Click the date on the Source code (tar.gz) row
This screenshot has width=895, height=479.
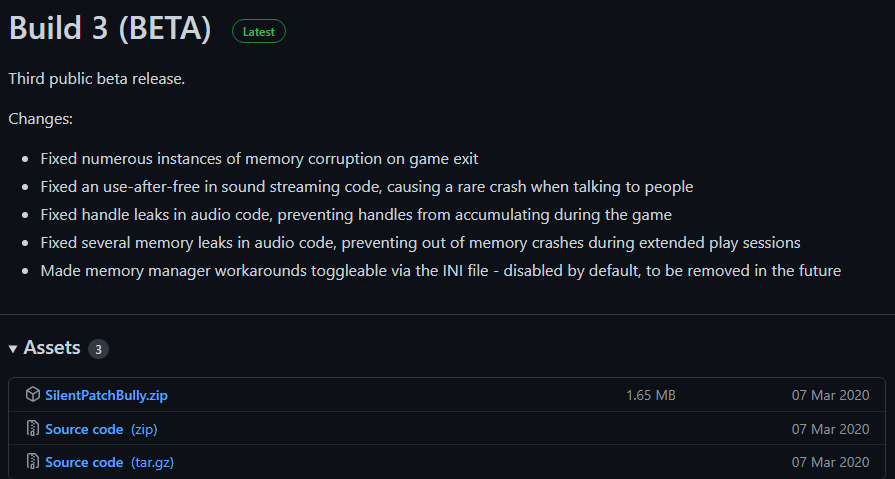point(830,462)
